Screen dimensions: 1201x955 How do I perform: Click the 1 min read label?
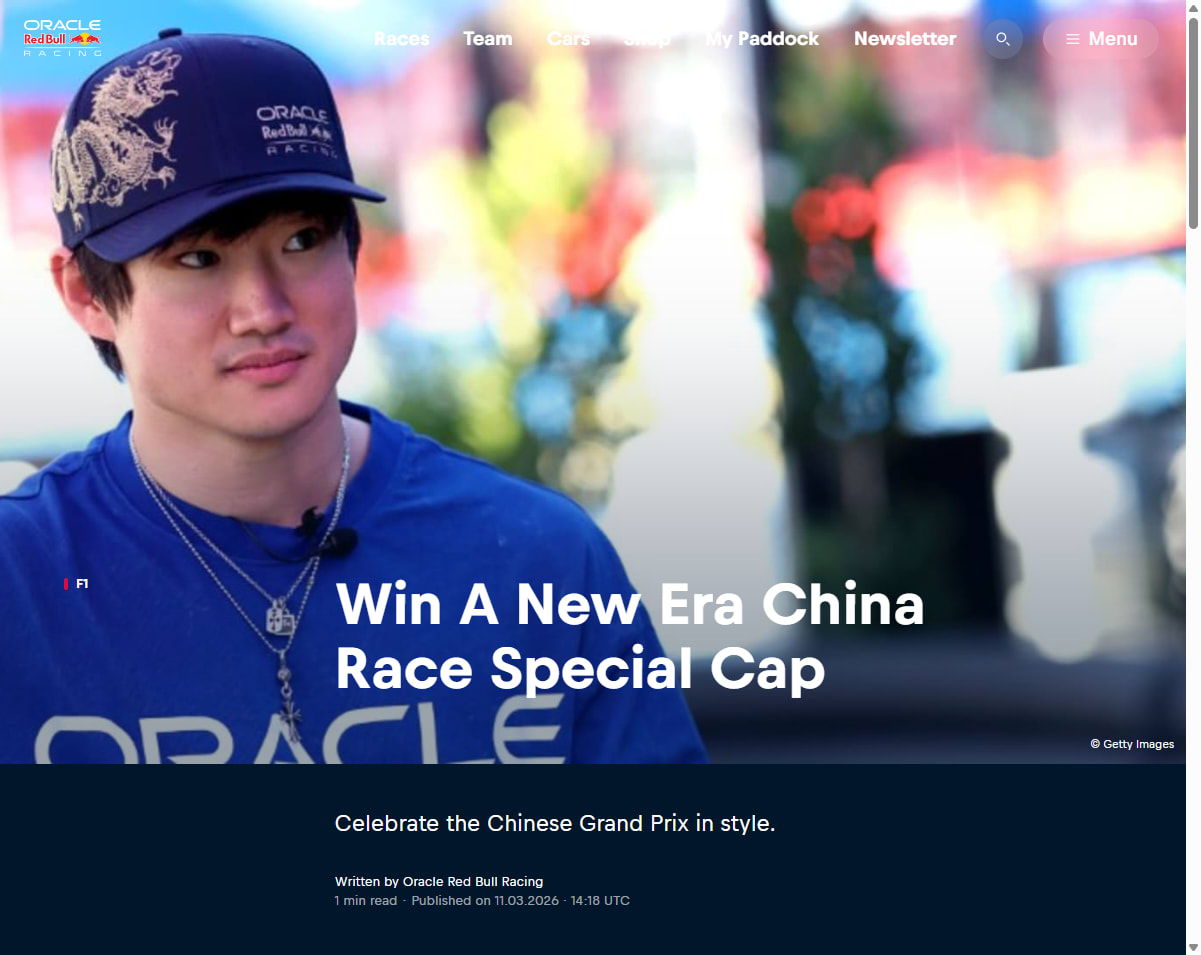click(366, 901)
